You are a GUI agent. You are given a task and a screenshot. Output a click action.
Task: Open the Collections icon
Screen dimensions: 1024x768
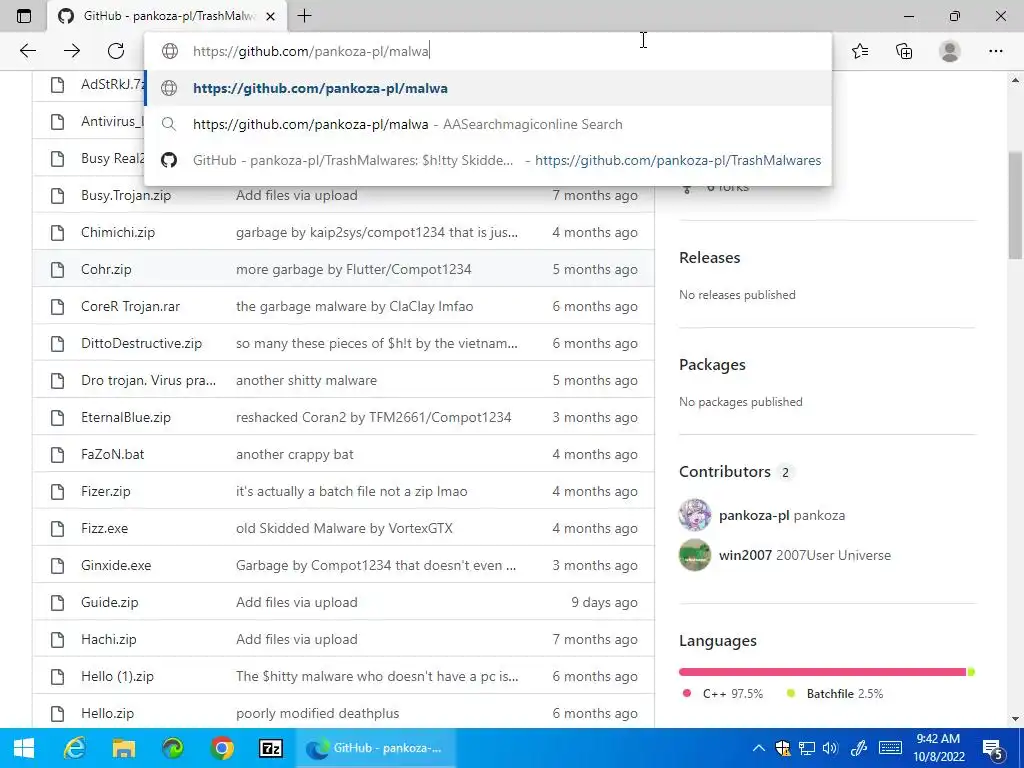click(x=904, y=51)
